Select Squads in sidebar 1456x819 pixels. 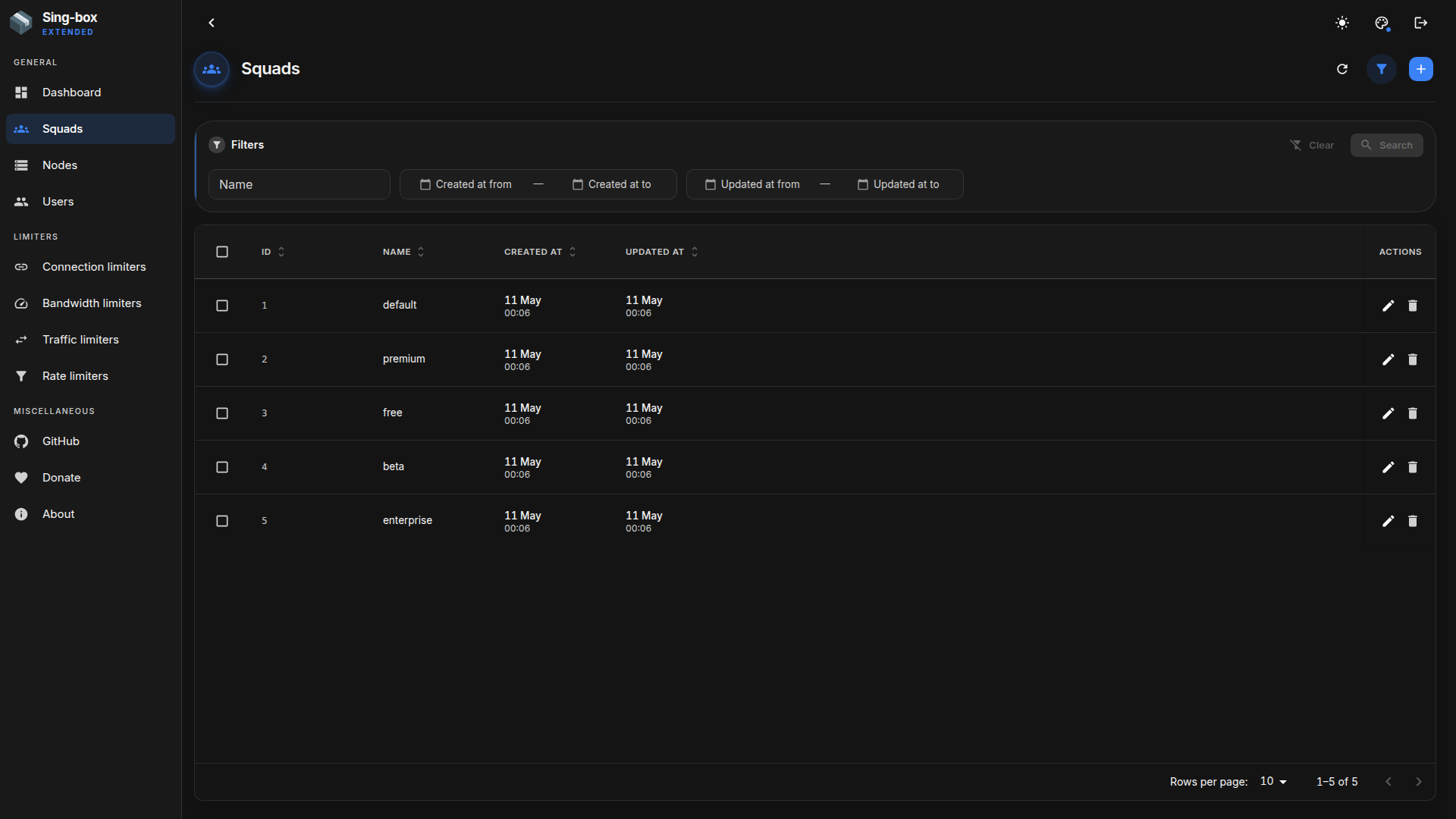[x=90, y=129]
